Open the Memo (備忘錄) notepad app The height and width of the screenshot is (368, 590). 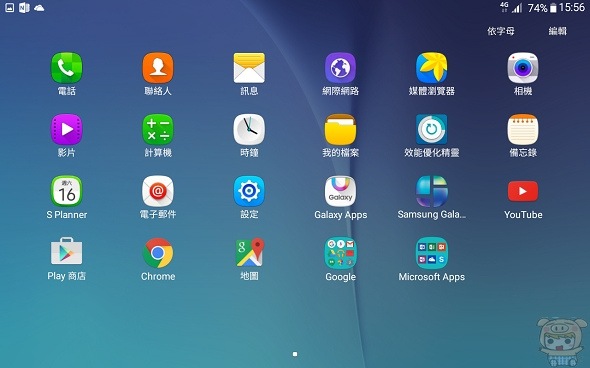(523, 129)
